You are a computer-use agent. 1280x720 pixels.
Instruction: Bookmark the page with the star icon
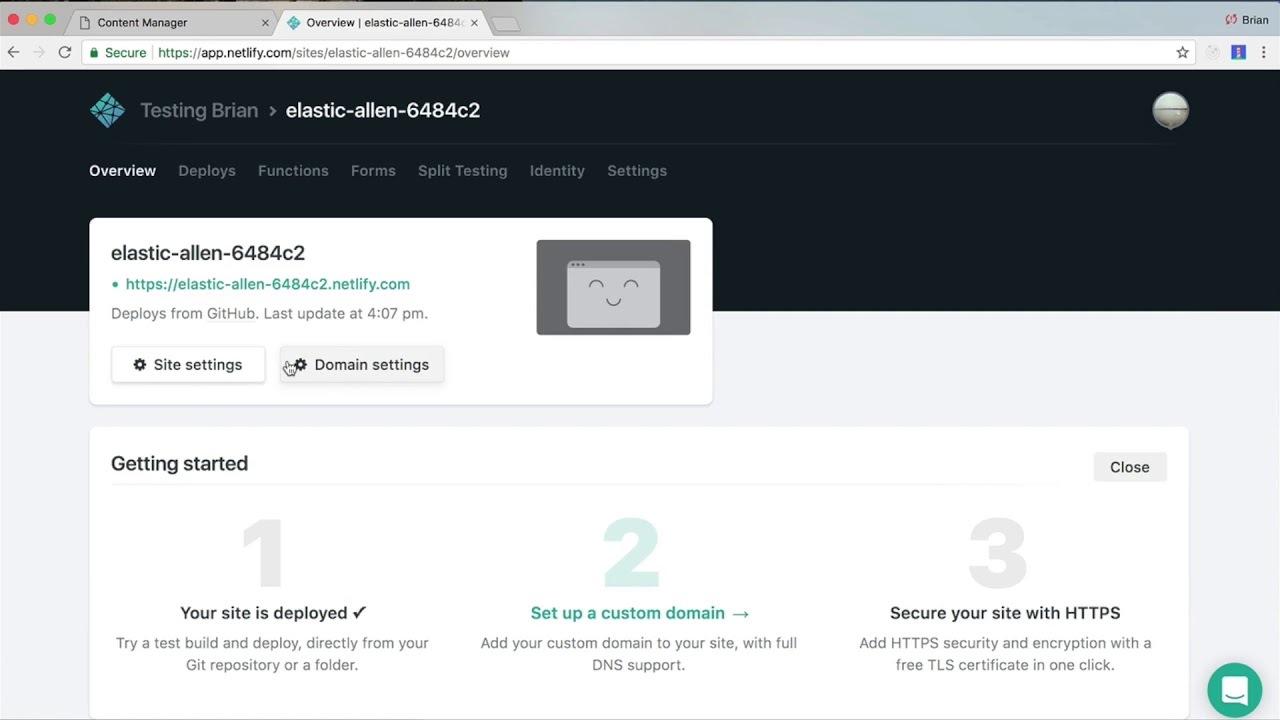(x=1182, y=52)
